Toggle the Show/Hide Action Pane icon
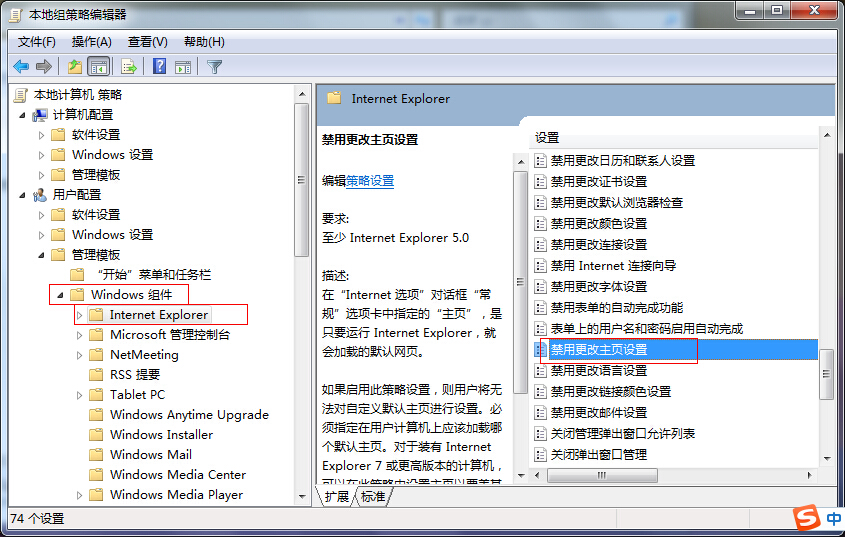Image resolution: width=845 pixels, height=537 pixels. 183,67
